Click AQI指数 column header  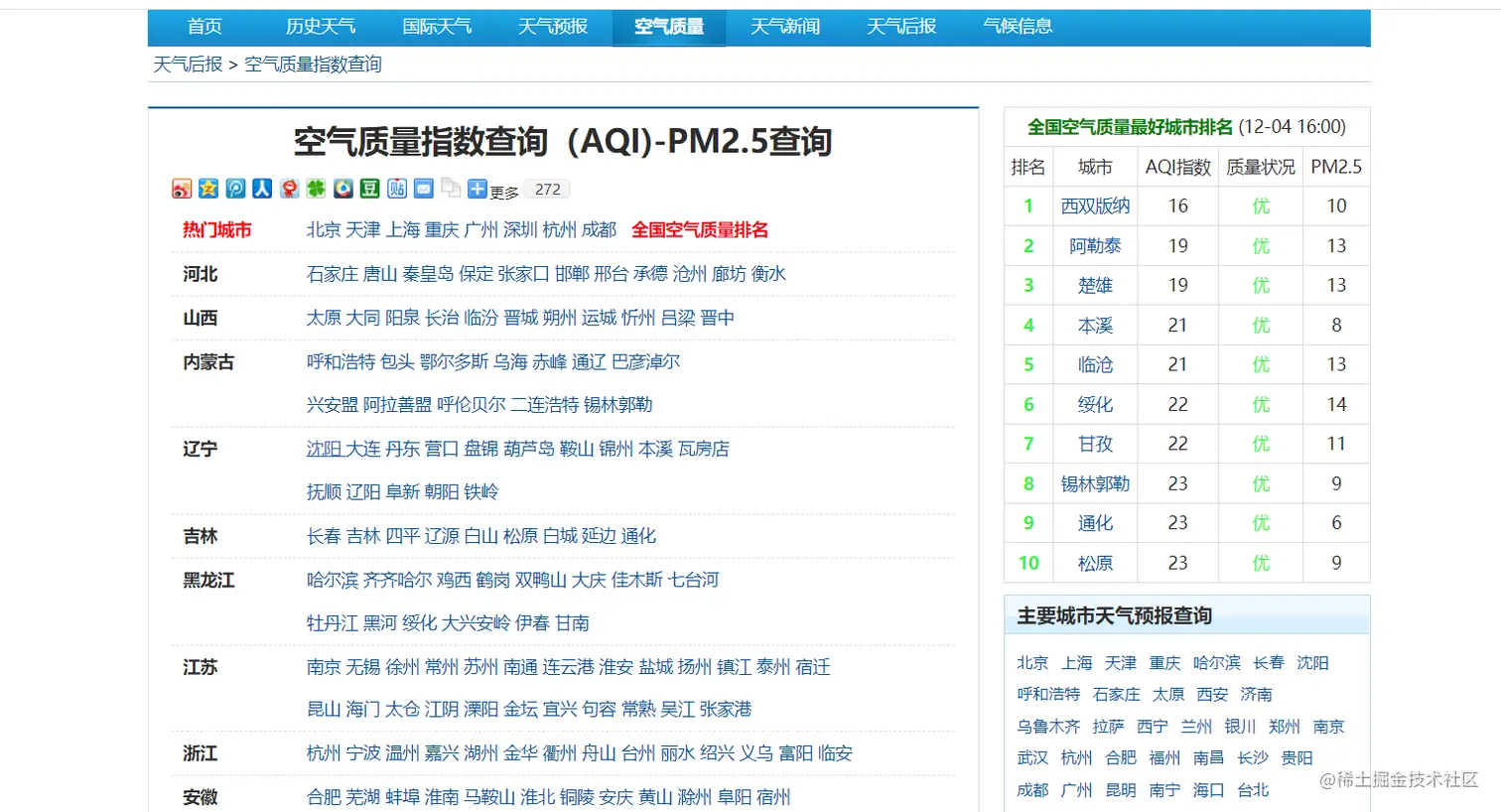coord(1178,167)
